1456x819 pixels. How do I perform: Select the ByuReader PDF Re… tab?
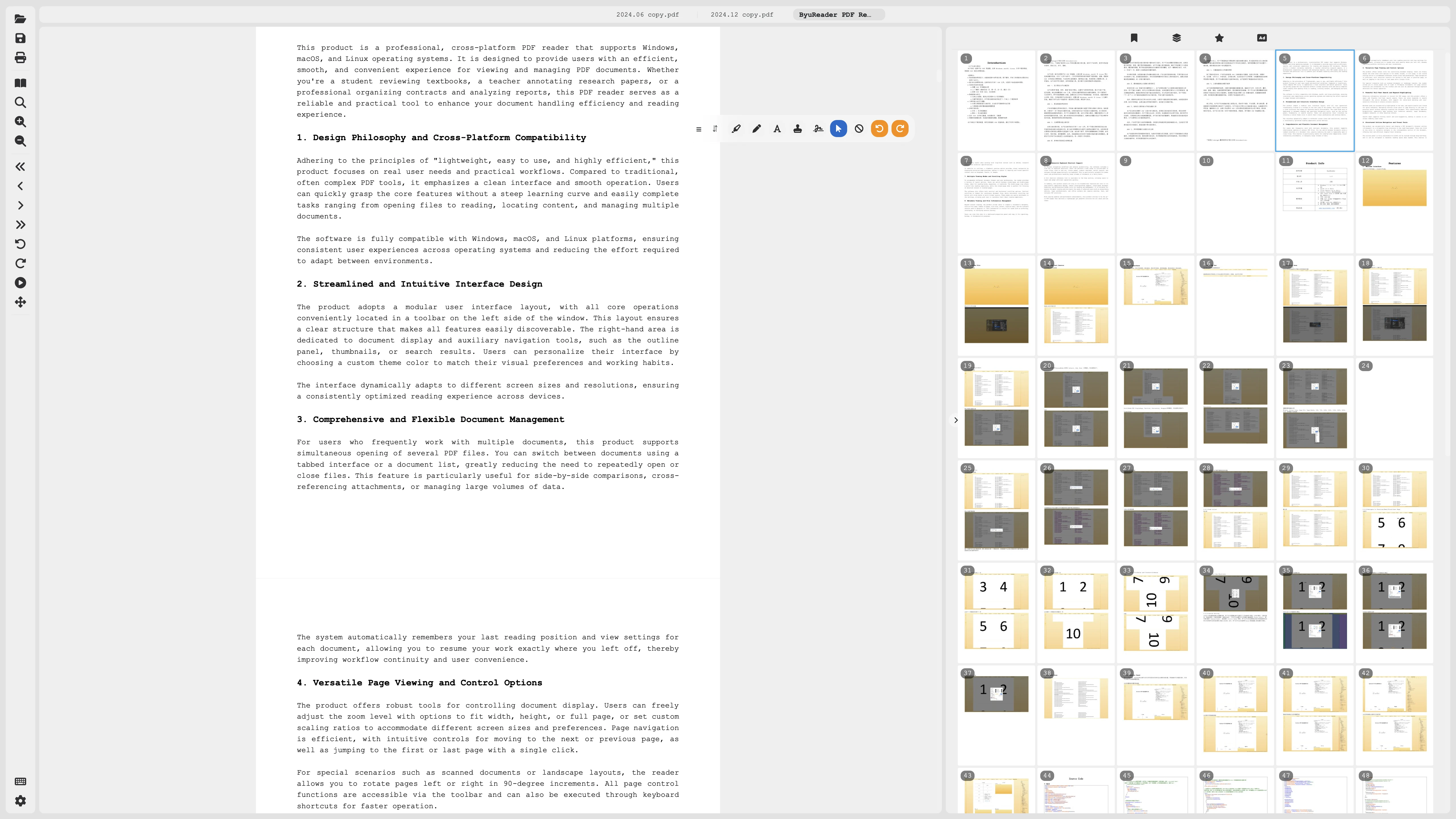(838, 15)
